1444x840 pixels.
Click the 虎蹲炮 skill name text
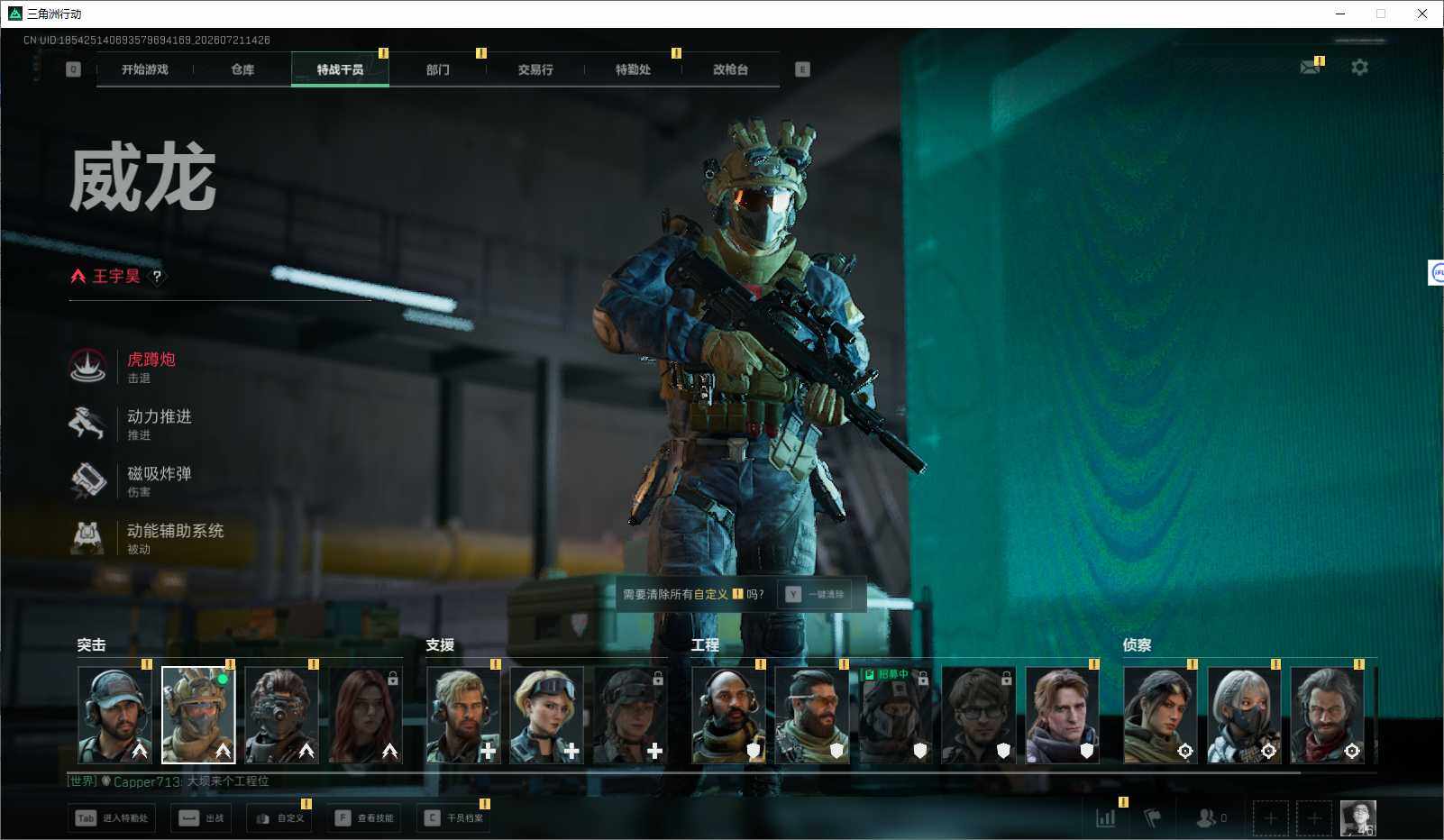(x=151, y=360)
